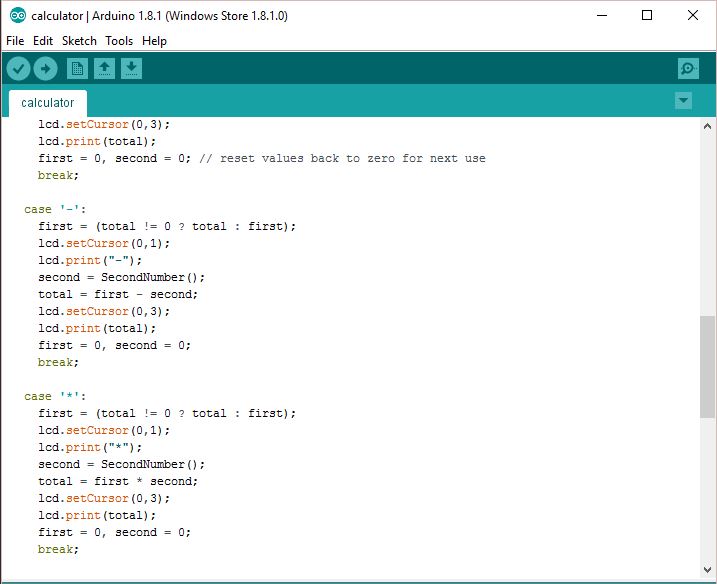Click the comment "// reset values back to zero for next use"
The width and height of the screenshot is (717, 584).
[342, 159]
